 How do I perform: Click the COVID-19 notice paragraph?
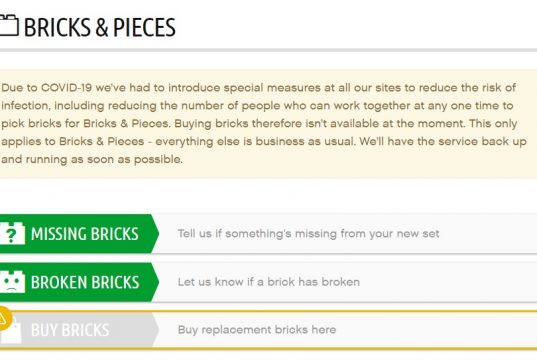(x=264, y=123)
